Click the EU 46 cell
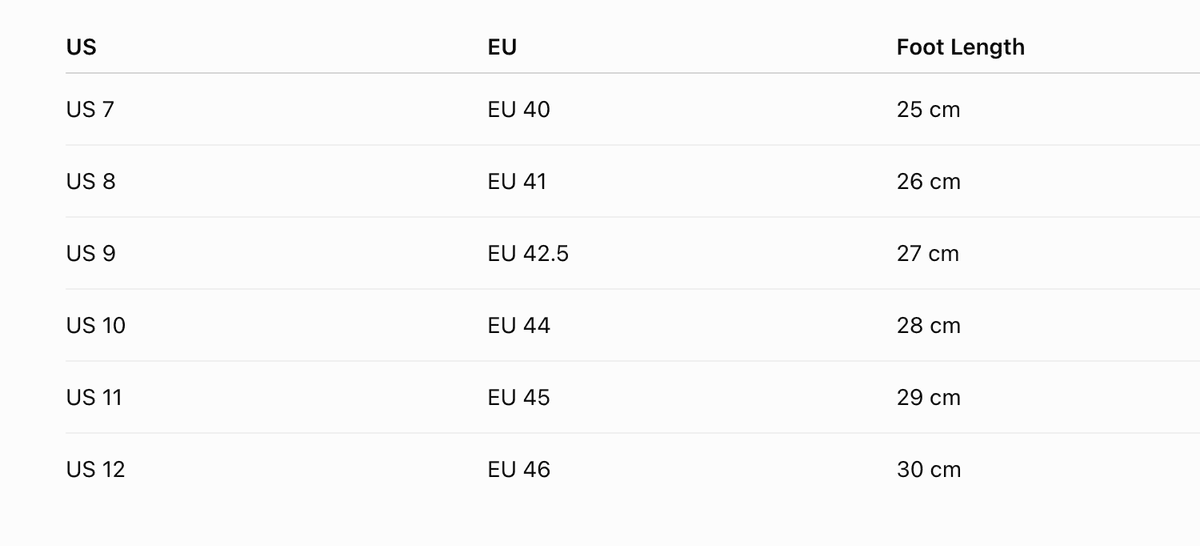The image size is (1200, 546). pyautogui.click(x=519, y=469)
